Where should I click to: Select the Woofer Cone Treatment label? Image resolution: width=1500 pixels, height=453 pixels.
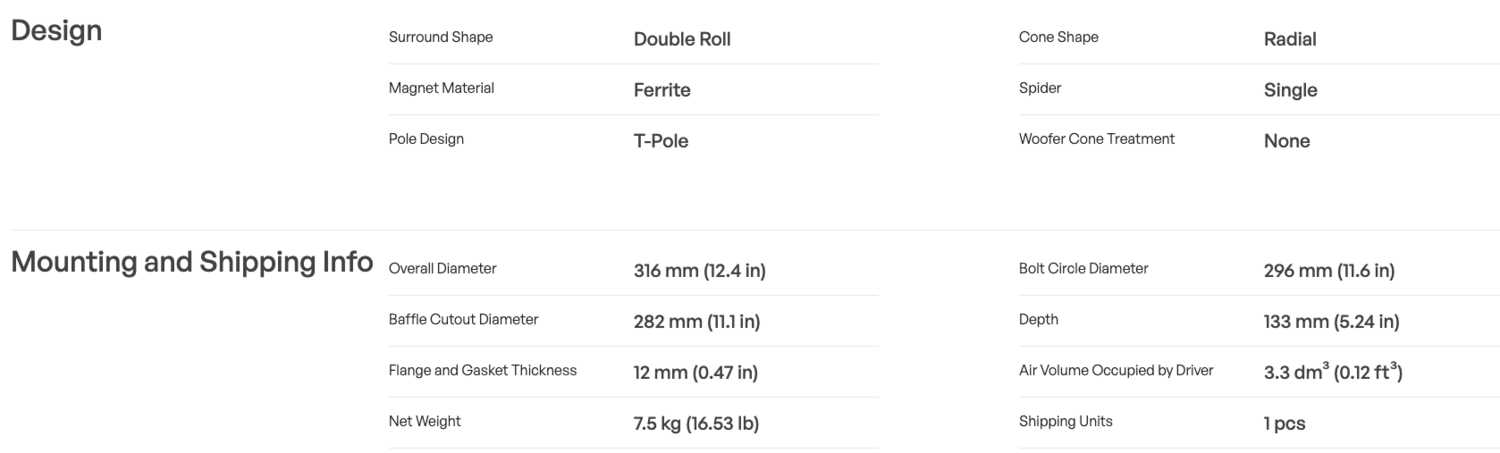[1096, 139]
